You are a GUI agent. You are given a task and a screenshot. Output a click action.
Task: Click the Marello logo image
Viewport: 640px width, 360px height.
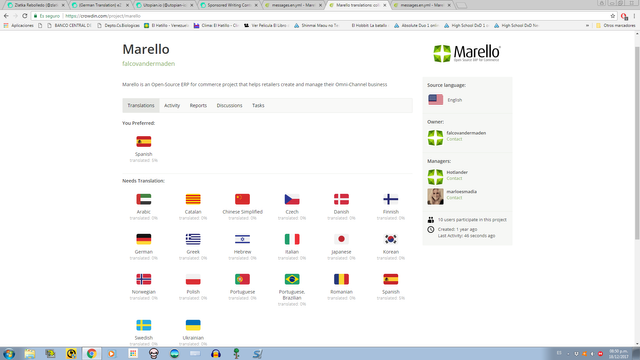467,53
